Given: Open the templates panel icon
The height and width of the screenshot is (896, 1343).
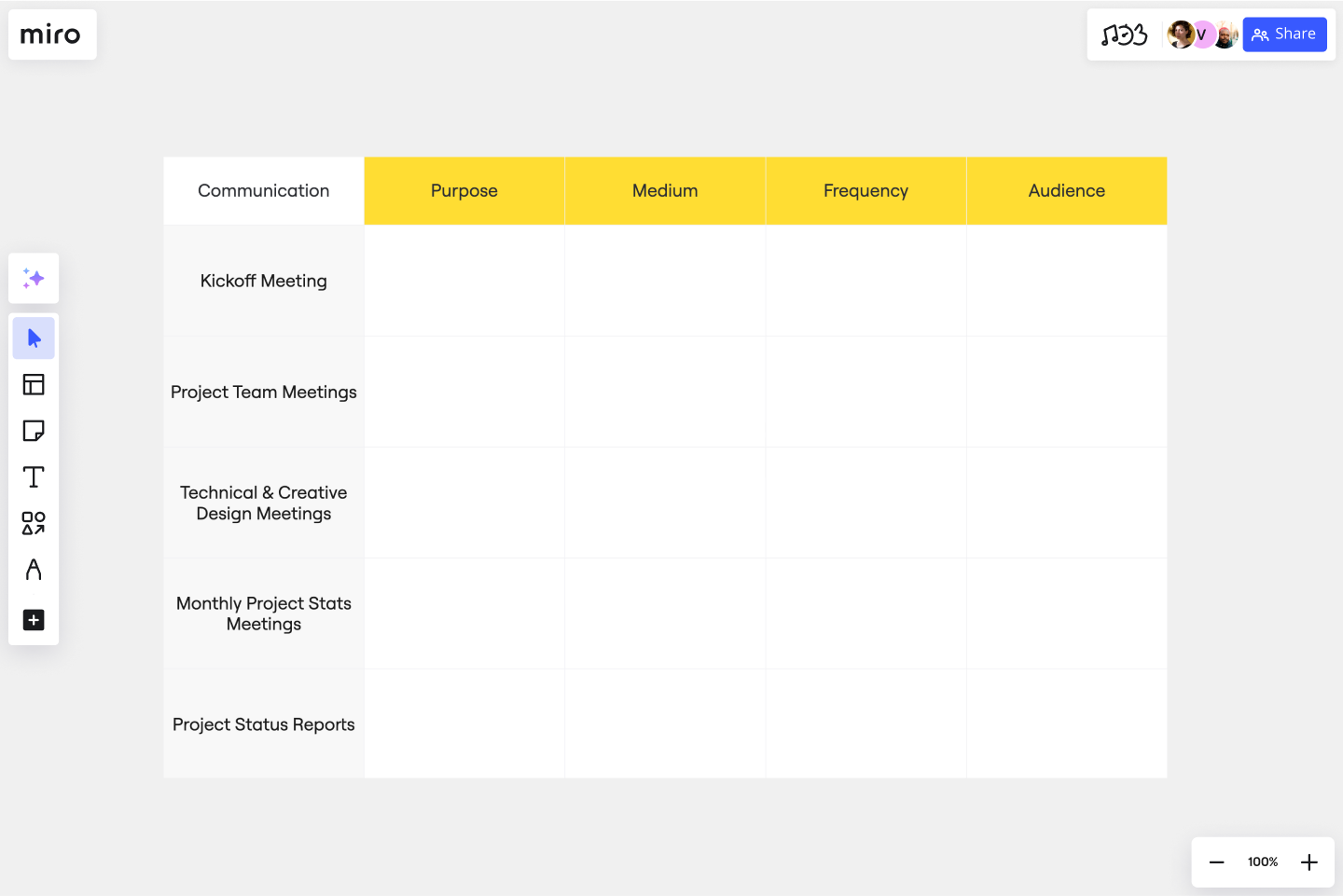Looking at the screenshot, I should coord(34,384).
